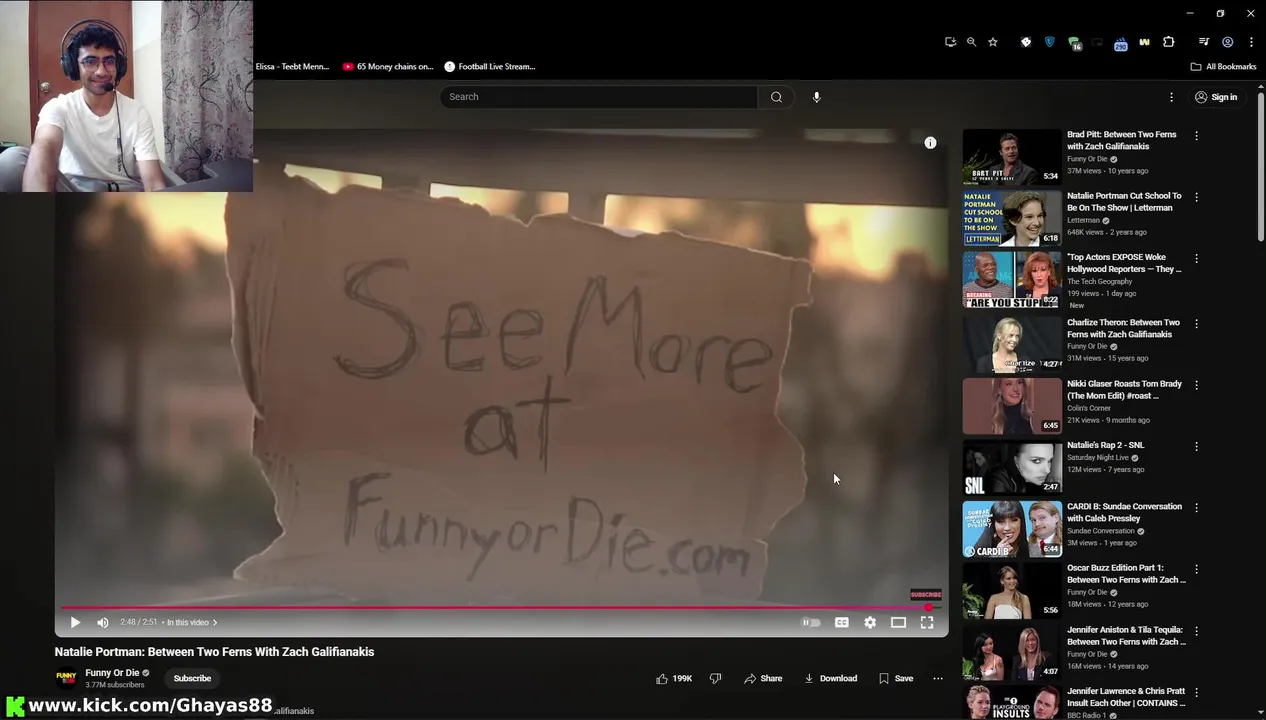Mute the video volume speaker icon
The width and height of the screenshot is (1266, 720).
[x=102, y=622]
